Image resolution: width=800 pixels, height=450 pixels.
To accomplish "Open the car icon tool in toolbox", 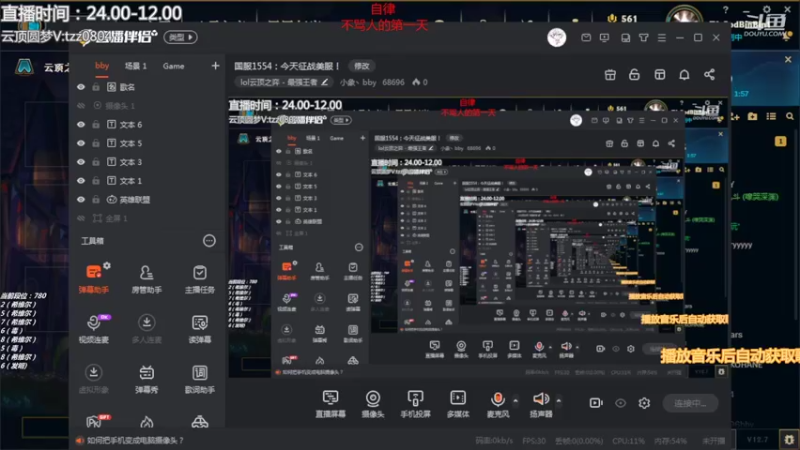I will click(x=199, y=422).
